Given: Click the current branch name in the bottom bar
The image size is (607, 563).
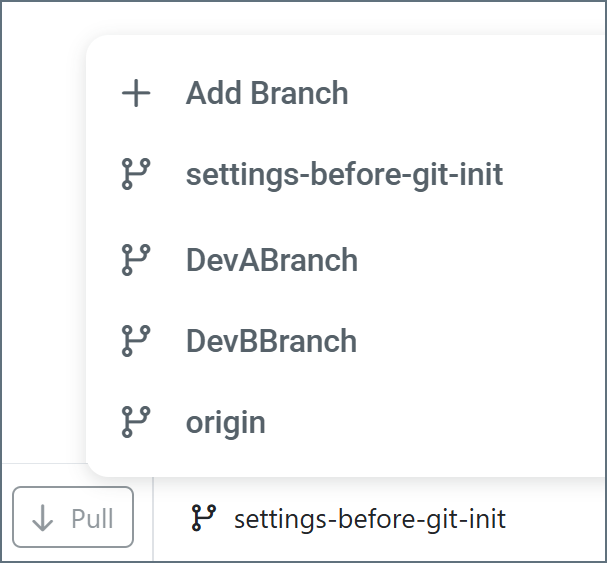Looking at the screenshot, I should coord(369,519).
